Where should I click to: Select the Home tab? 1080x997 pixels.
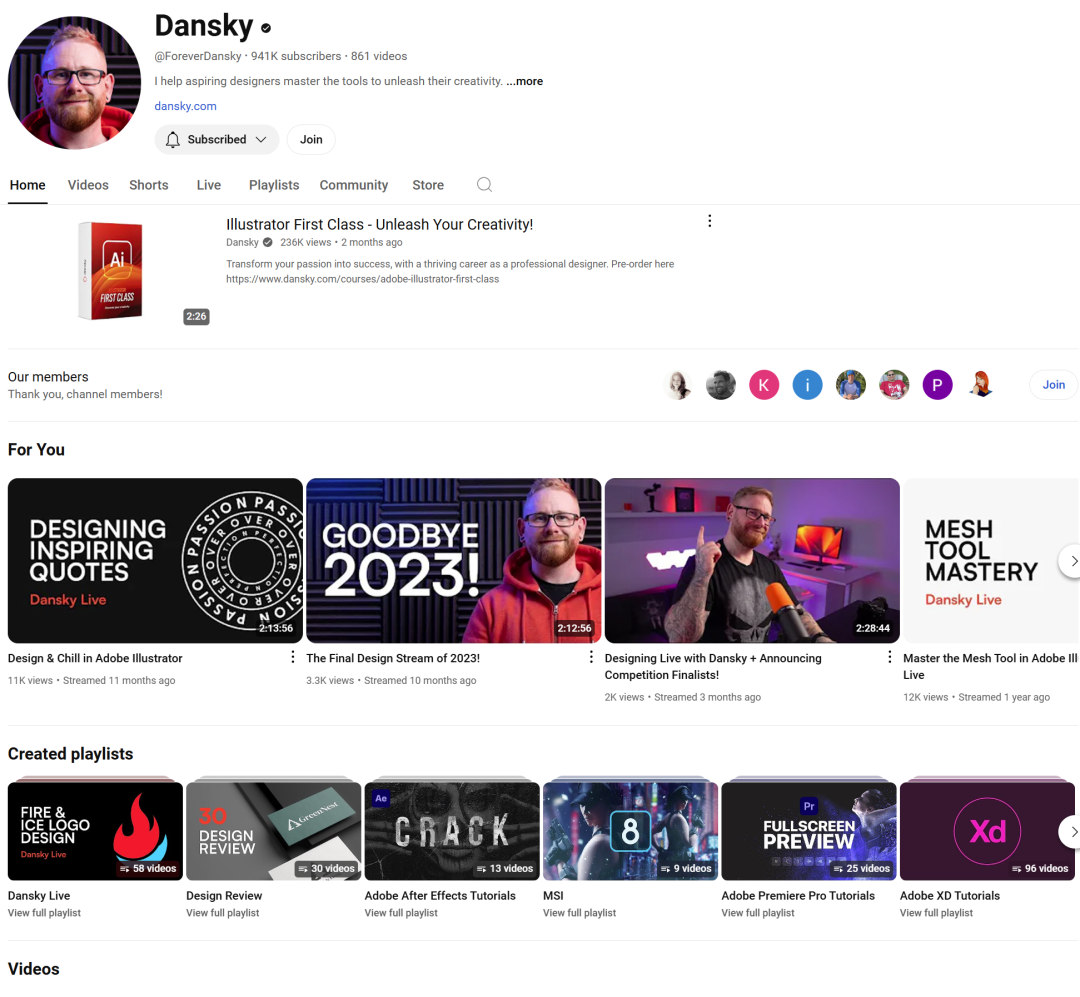(28, 185)
